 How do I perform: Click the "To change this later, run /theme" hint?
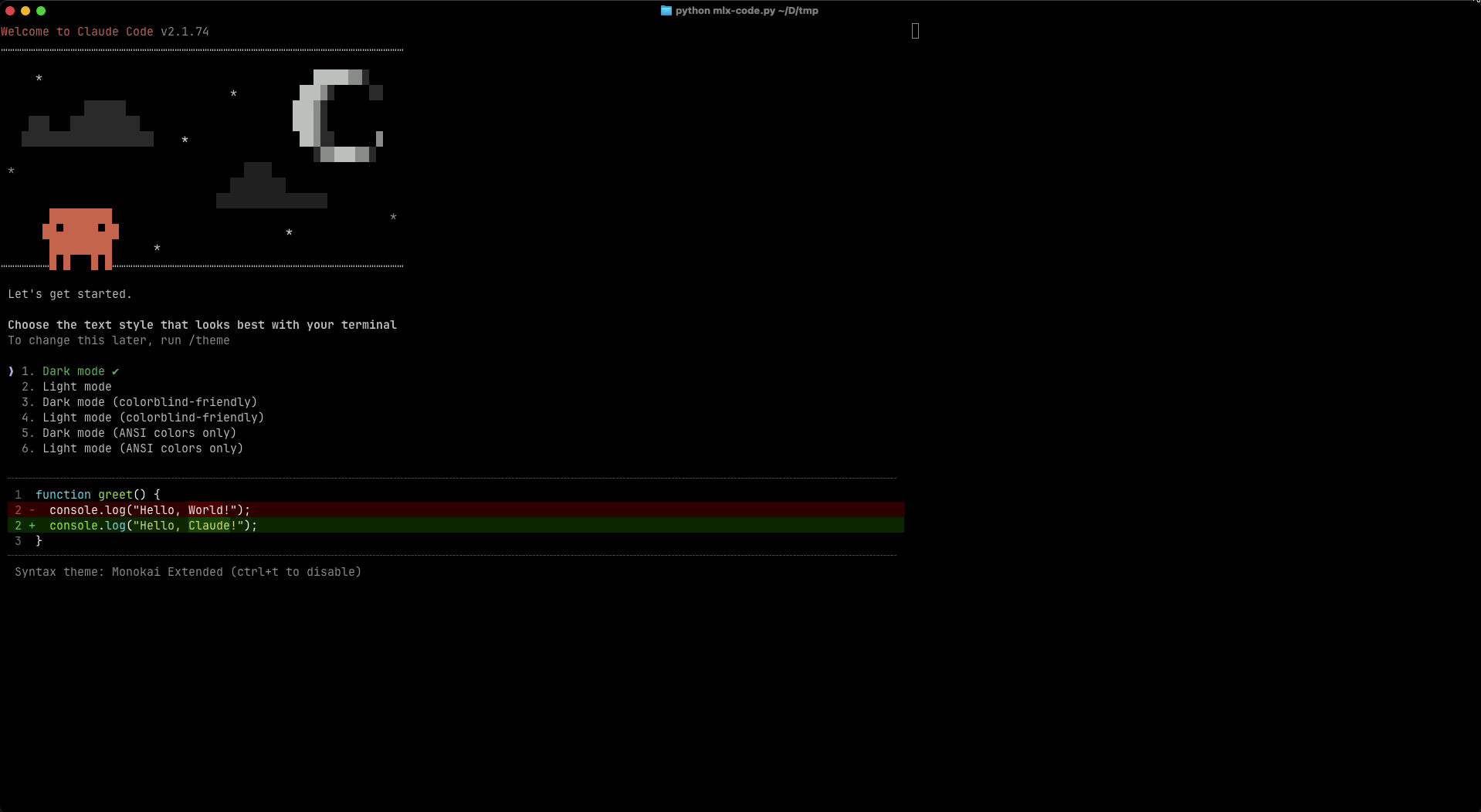pyautogui.click(x=119, y=340)
